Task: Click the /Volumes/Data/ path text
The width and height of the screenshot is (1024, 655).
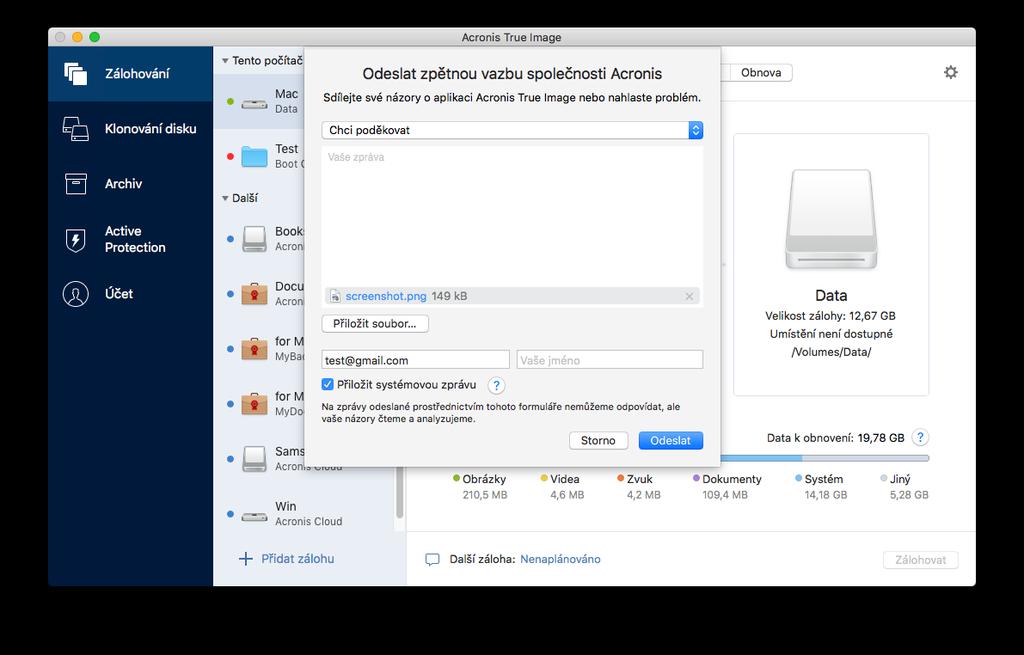Action: pos(831,353)
